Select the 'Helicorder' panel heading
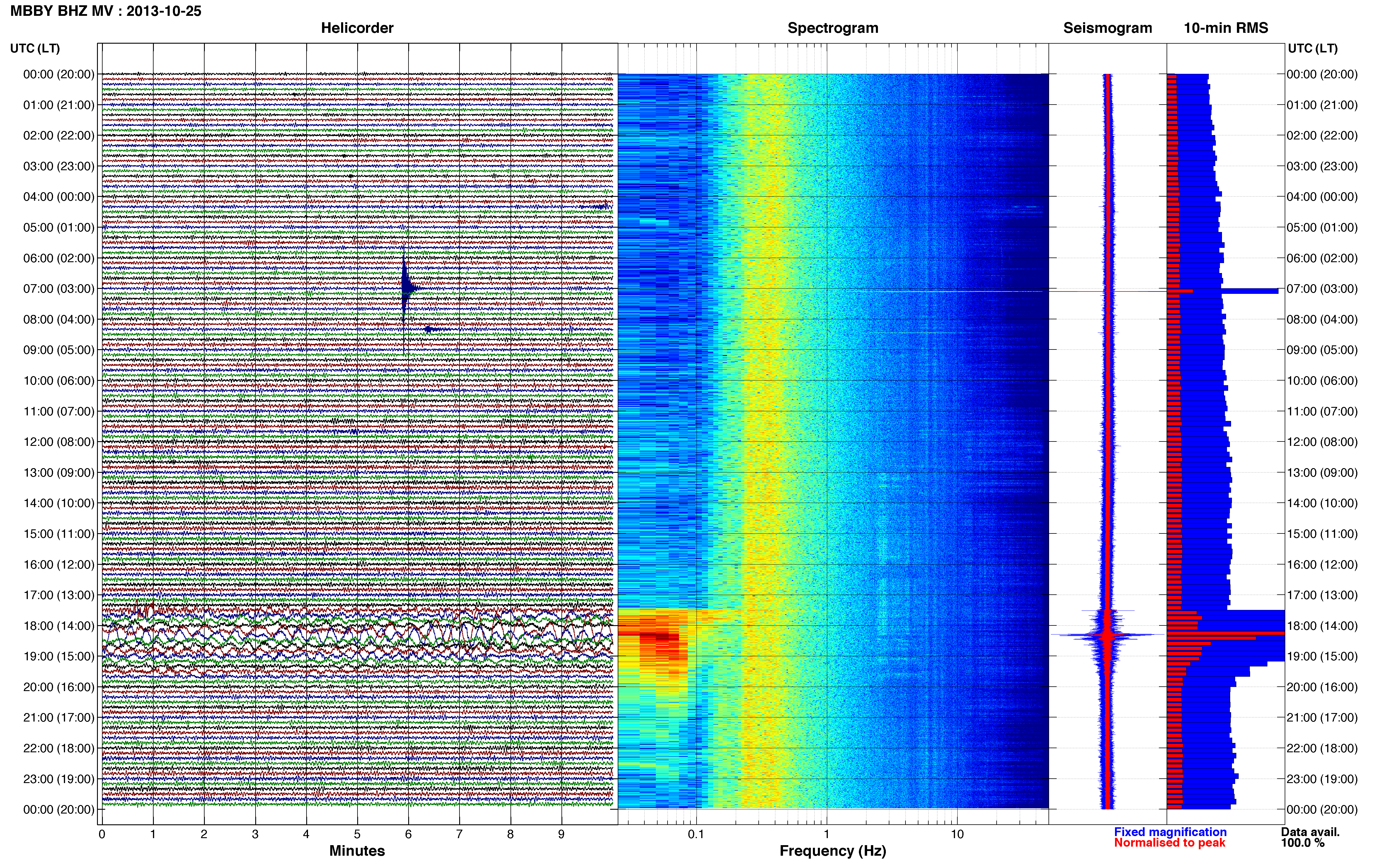Image resolution: width=1389 pixels, height=868 pixels. click(x=357, y=28)
